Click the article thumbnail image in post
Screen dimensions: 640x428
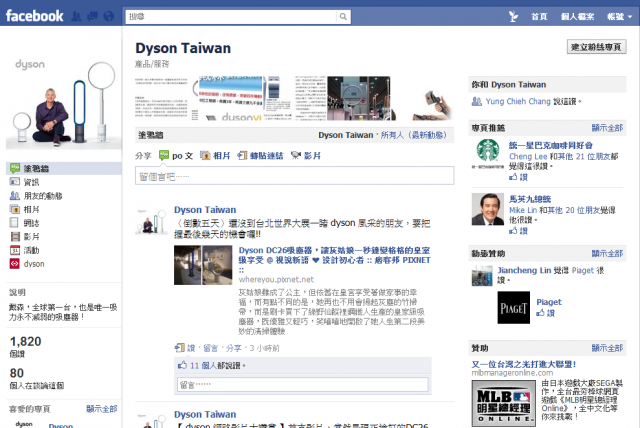[x=203, y=265]
